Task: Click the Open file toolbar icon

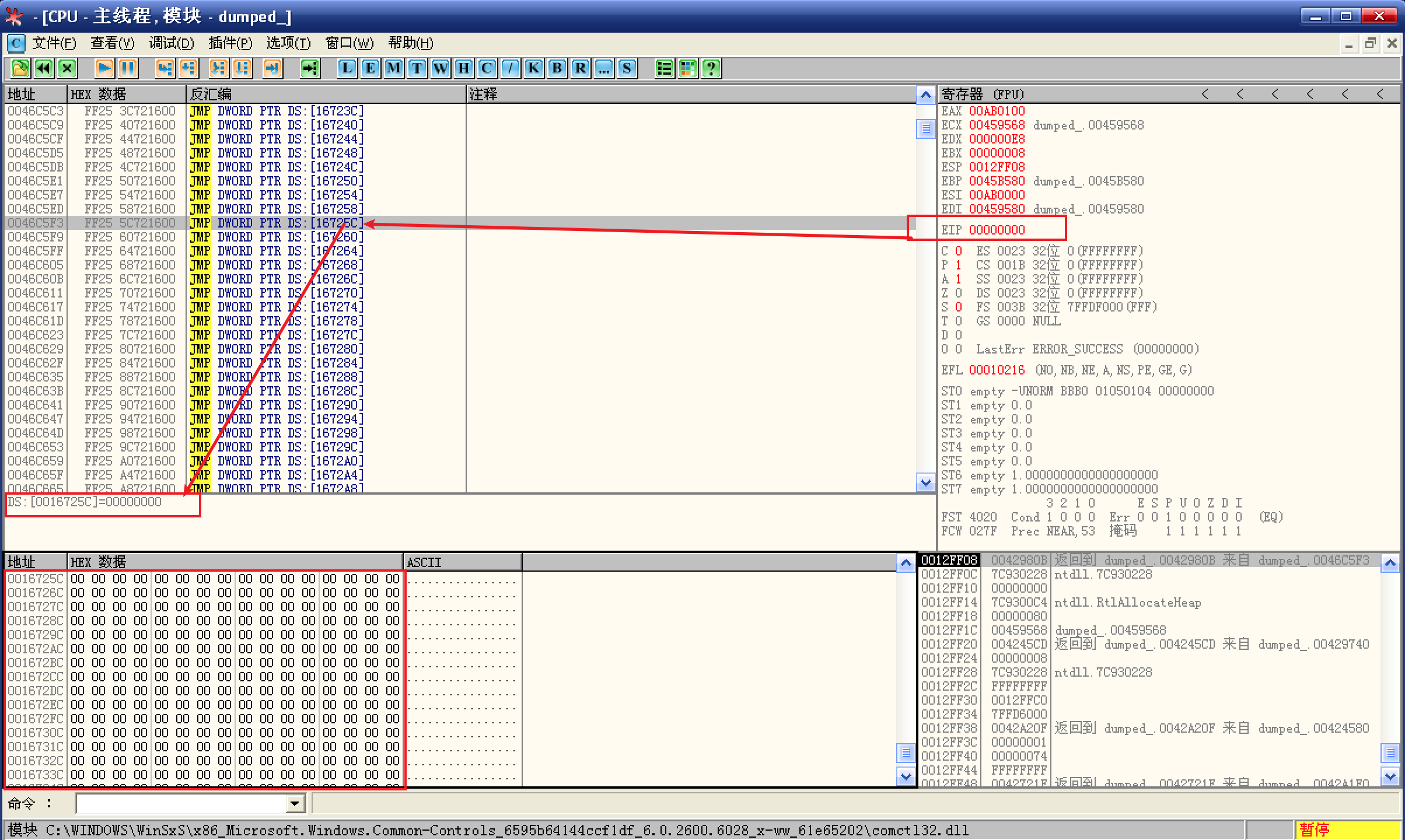Action: pos(20,68)
